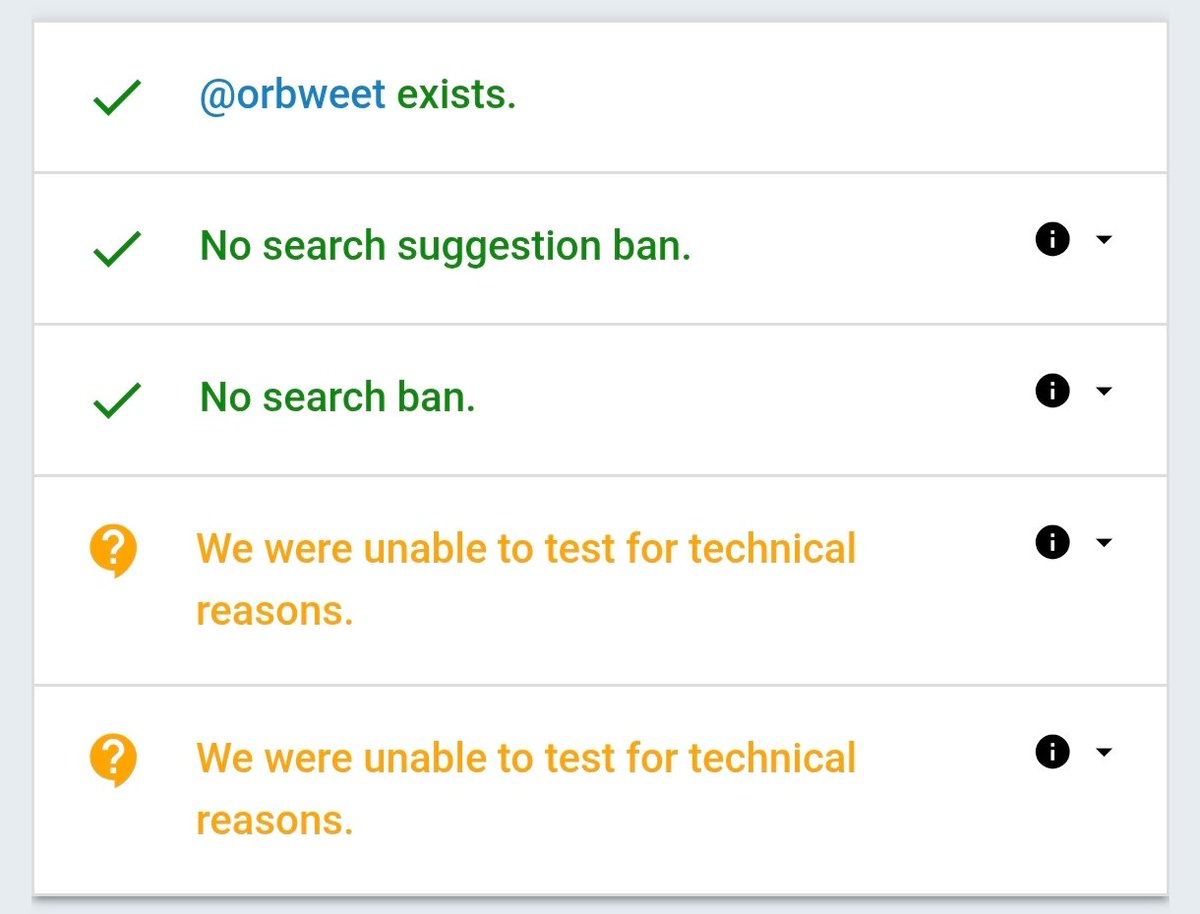This screenshot has width=1200, height=914.
Task: Click the checkmark next to No search suggestion ban
Action: pyautogui.click(x=116, y=249)
